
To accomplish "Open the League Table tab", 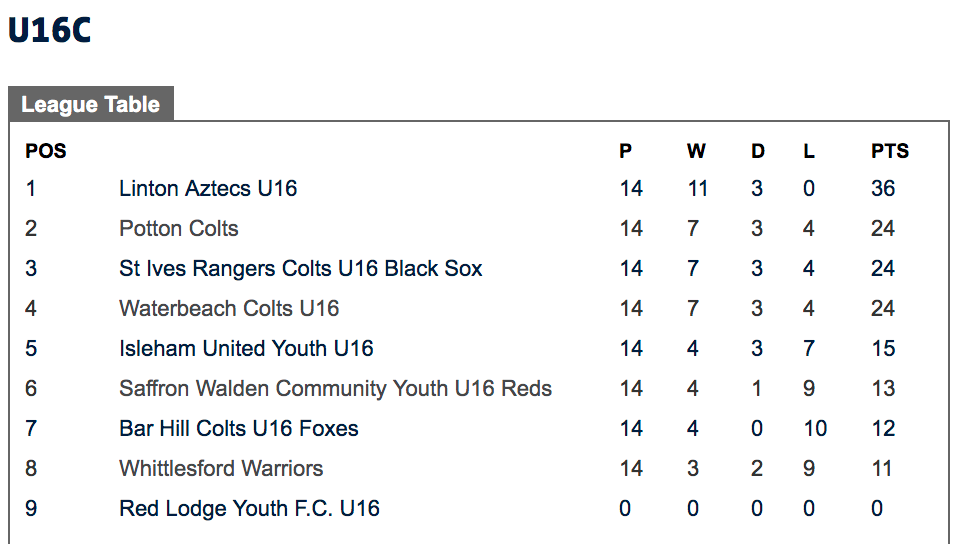I will click(91, 104).
